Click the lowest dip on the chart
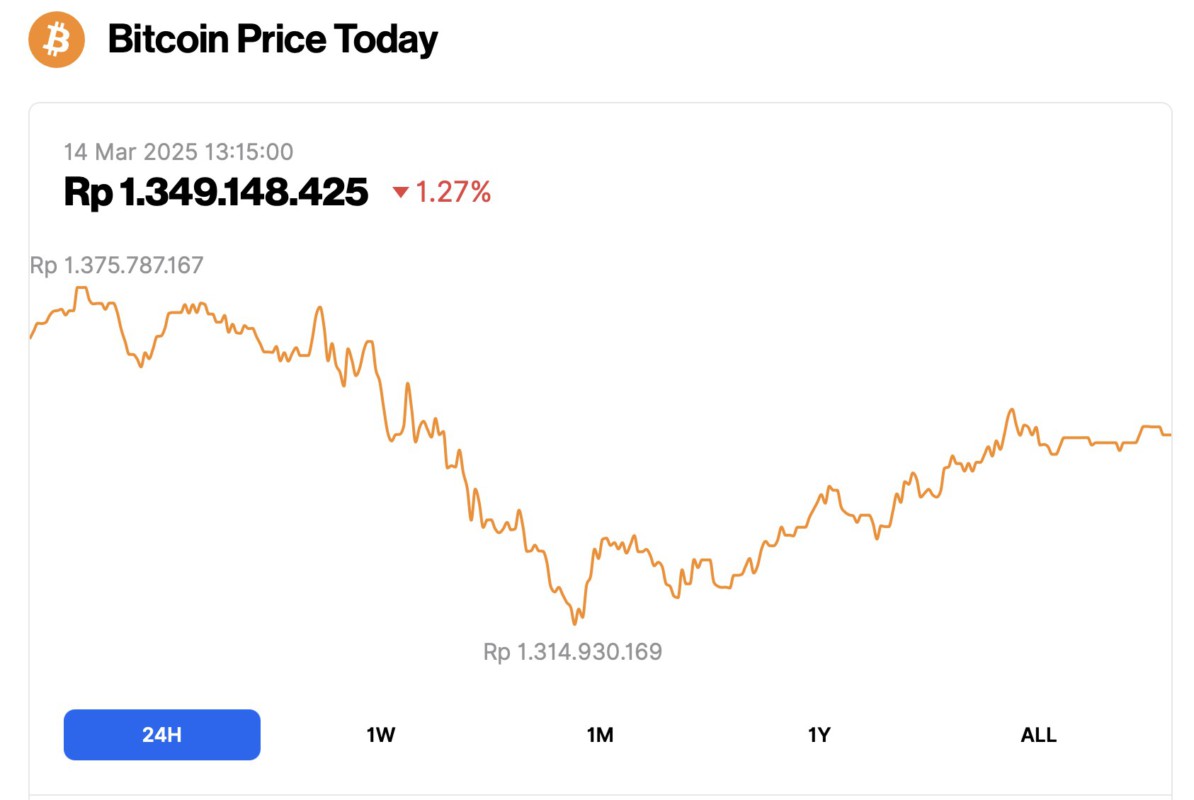The image size is (1194, 800). pyautogui.click(x=574, y=623)
